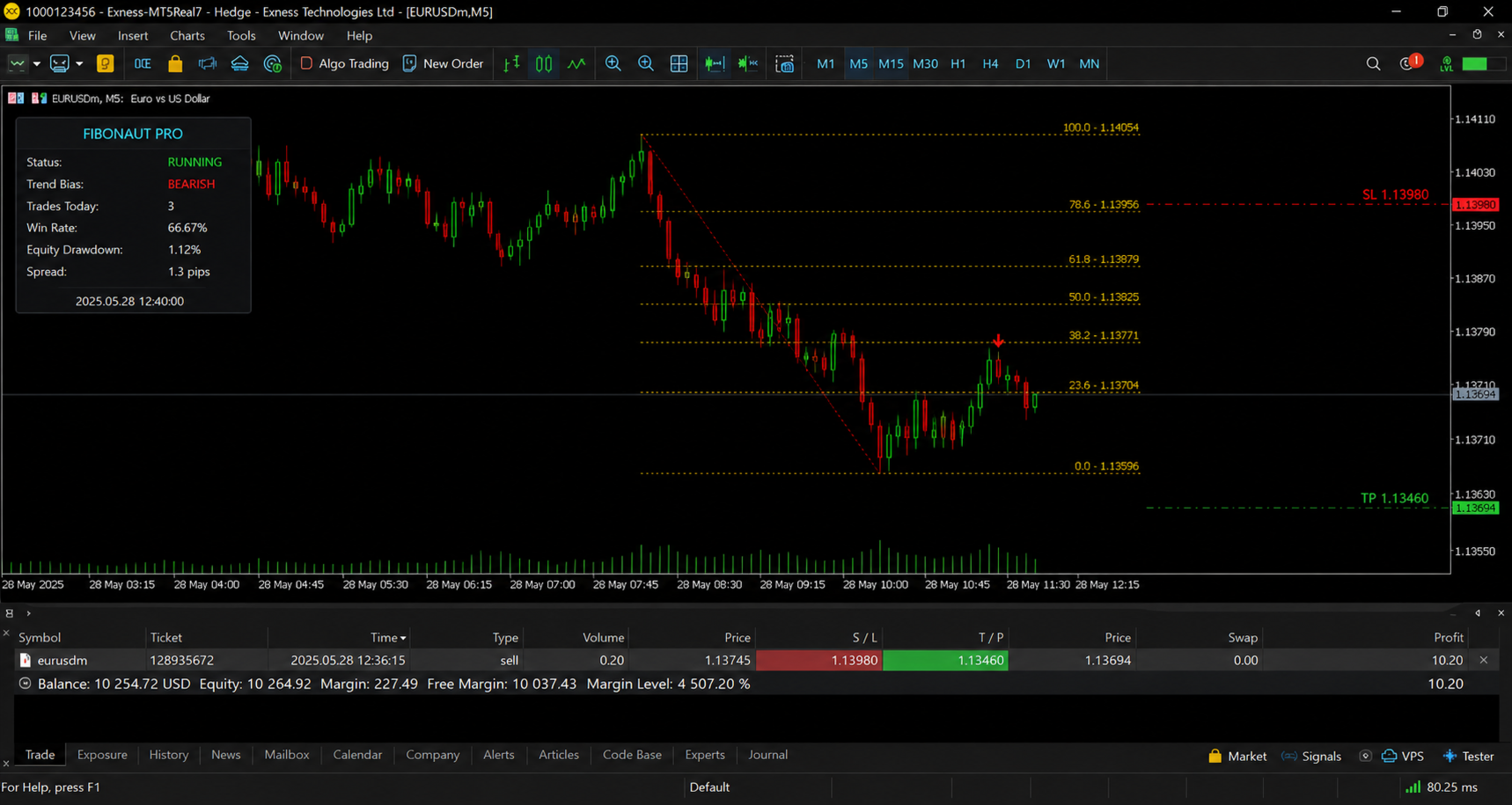Open the Calendar tab
Screen dimensions: 1512x805
[357, 755]
